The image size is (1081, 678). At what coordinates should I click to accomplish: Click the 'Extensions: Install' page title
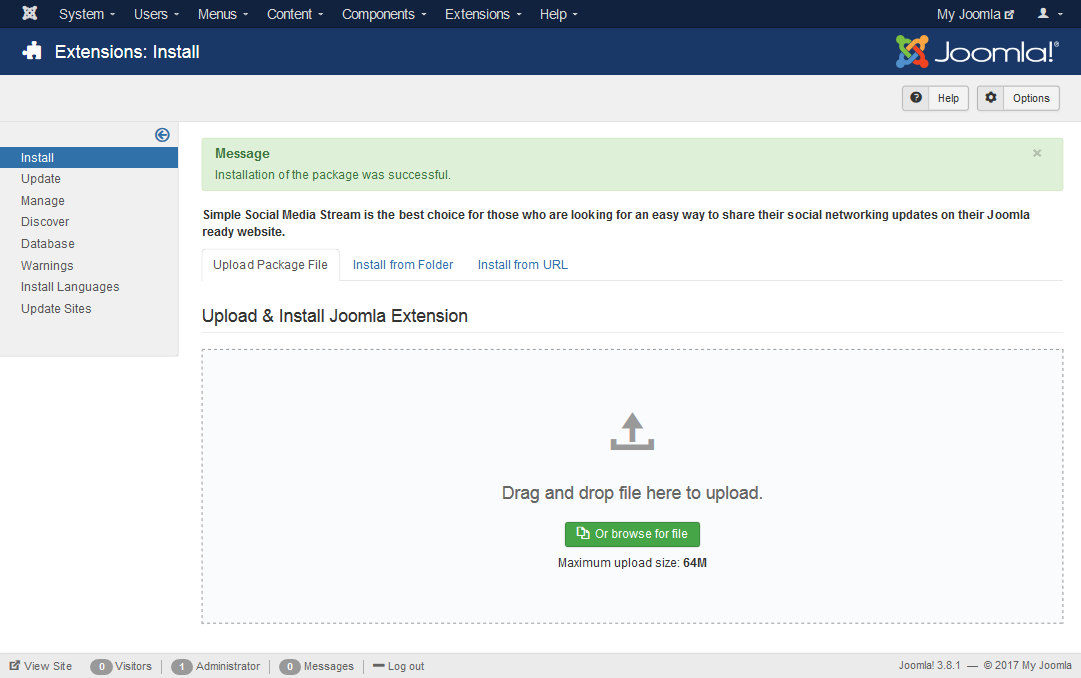tap(127, 52)
